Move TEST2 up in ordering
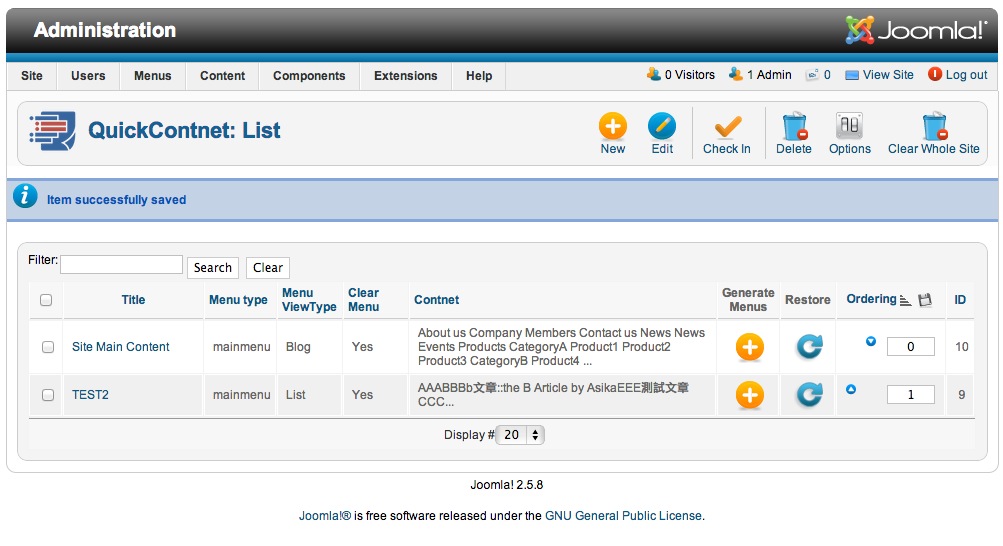Image resolution: width=1003 pixels, height=546 pixels. point(851,389)
